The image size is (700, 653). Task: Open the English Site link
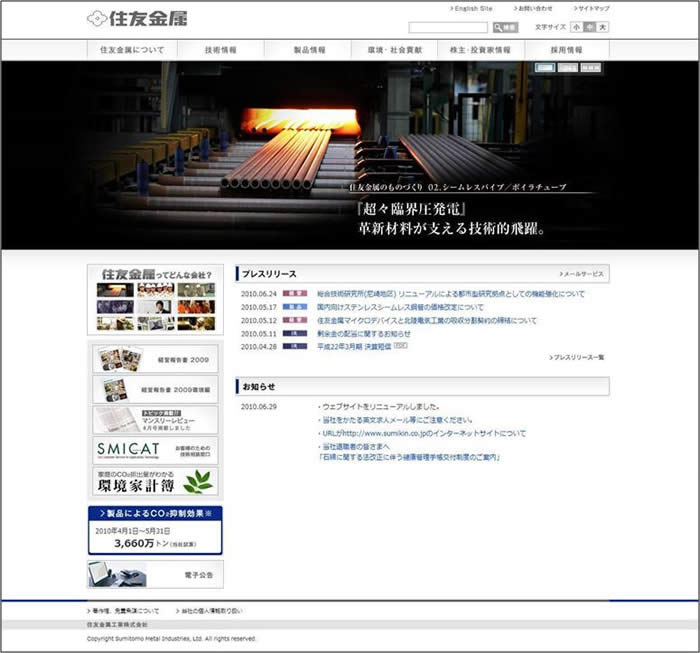tap(471, 8)
